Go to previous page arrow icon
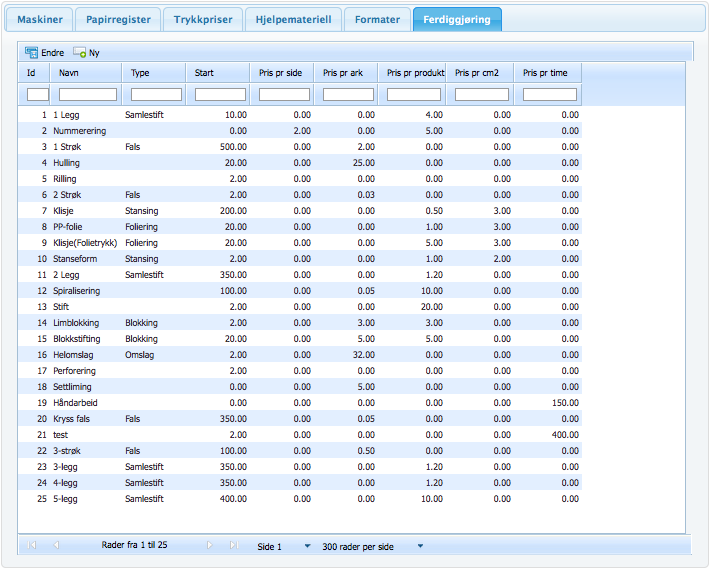Viewport: 710px width, 570px height. coord(55,545)
